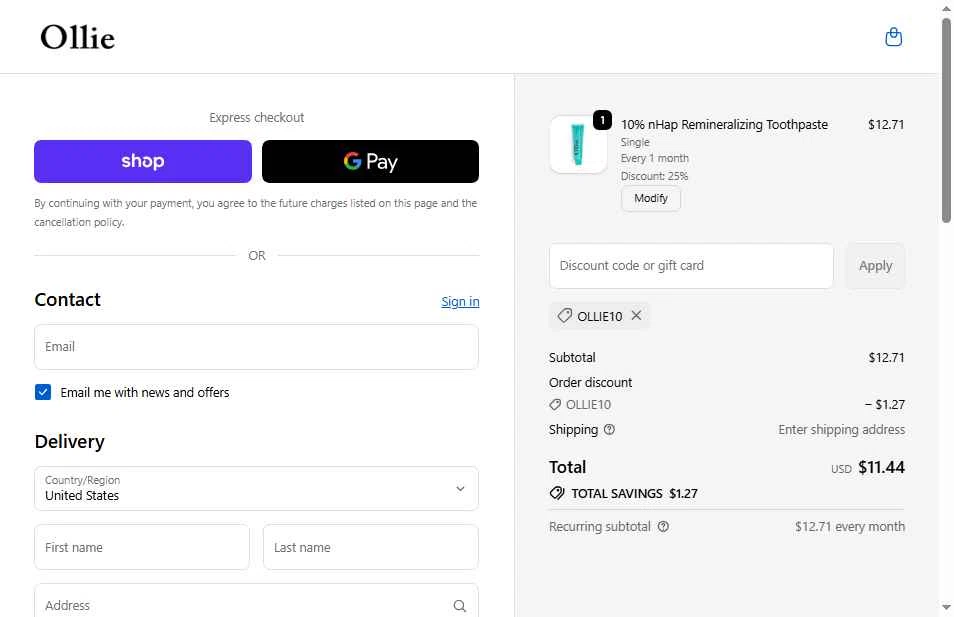This screenshot has height=617, width=954.
Task: Click the Recurring subtotal info icon
Action: point(663,526)
